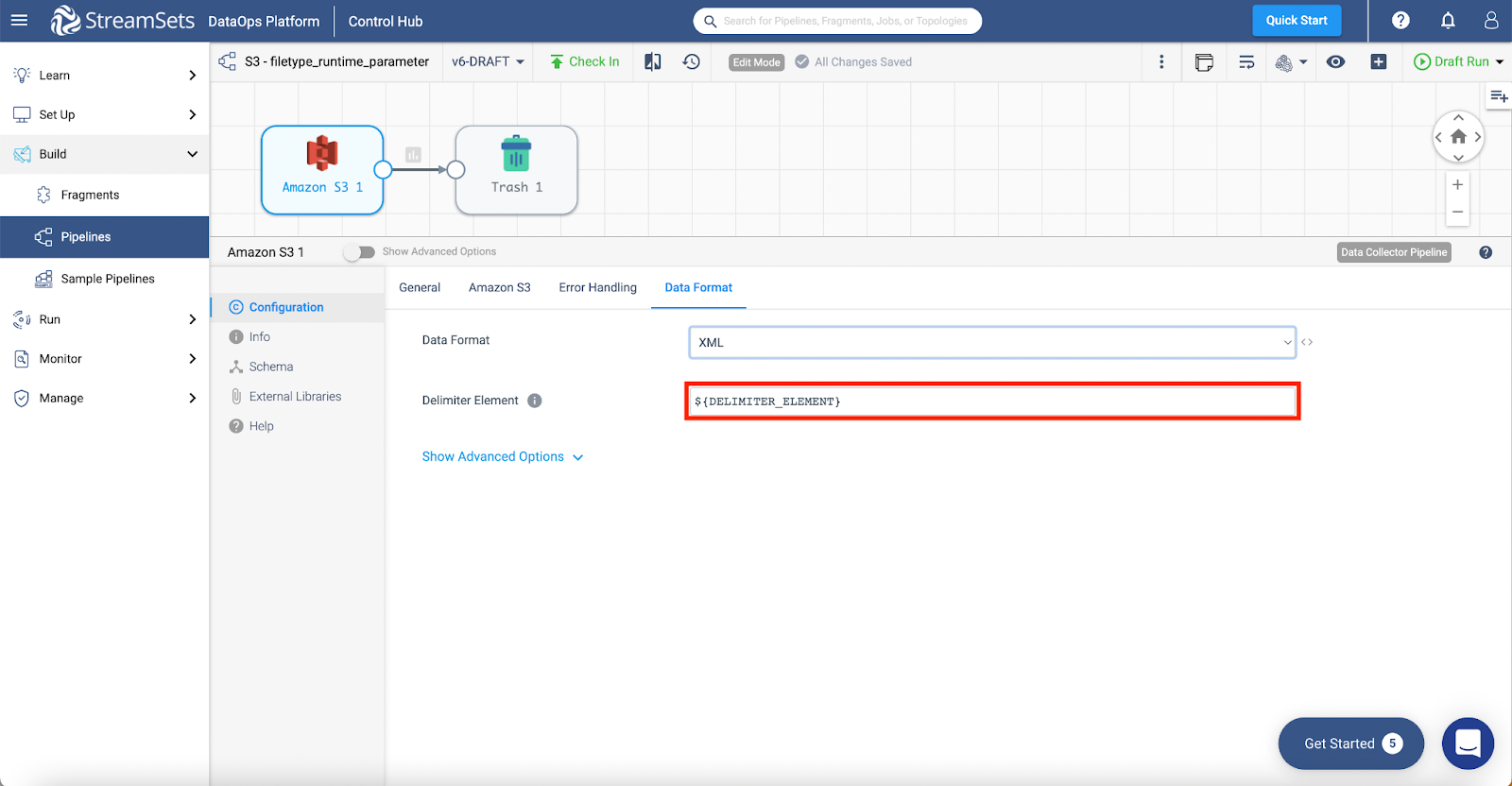
Task: Open the v6-DRAFT version dropdown
Action: tap(488, 61)
